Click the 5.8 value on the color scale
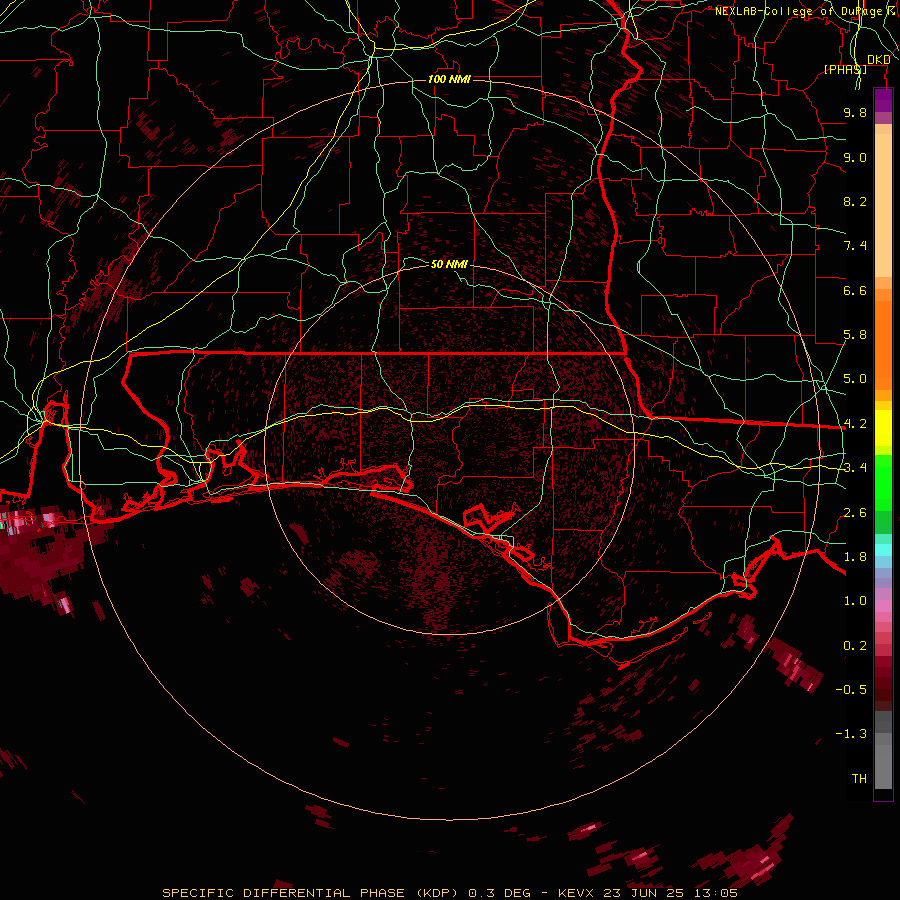This screenshot has height=900, width=900. (x=855, y=335)
